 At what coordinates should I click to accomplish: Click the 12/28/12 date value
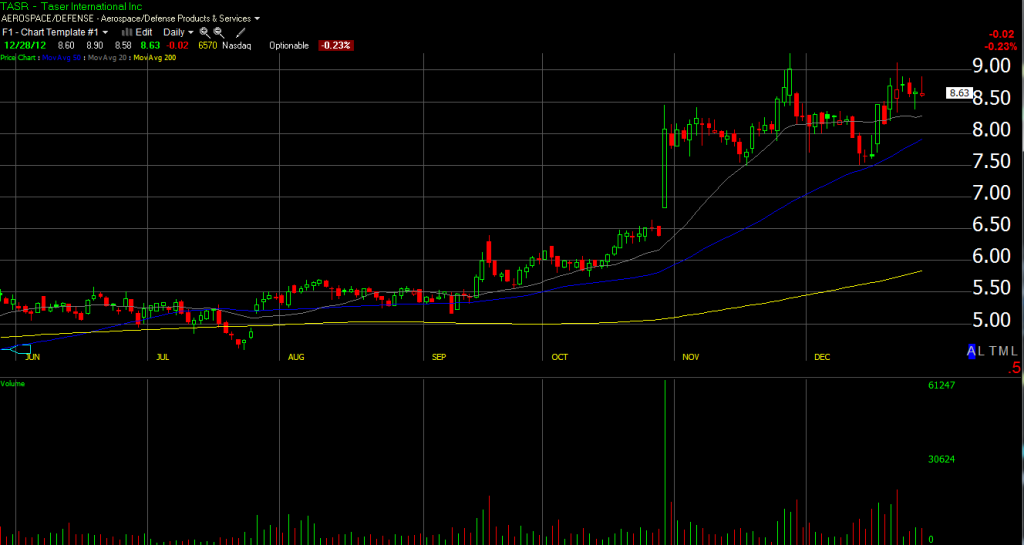click(24, 46)
